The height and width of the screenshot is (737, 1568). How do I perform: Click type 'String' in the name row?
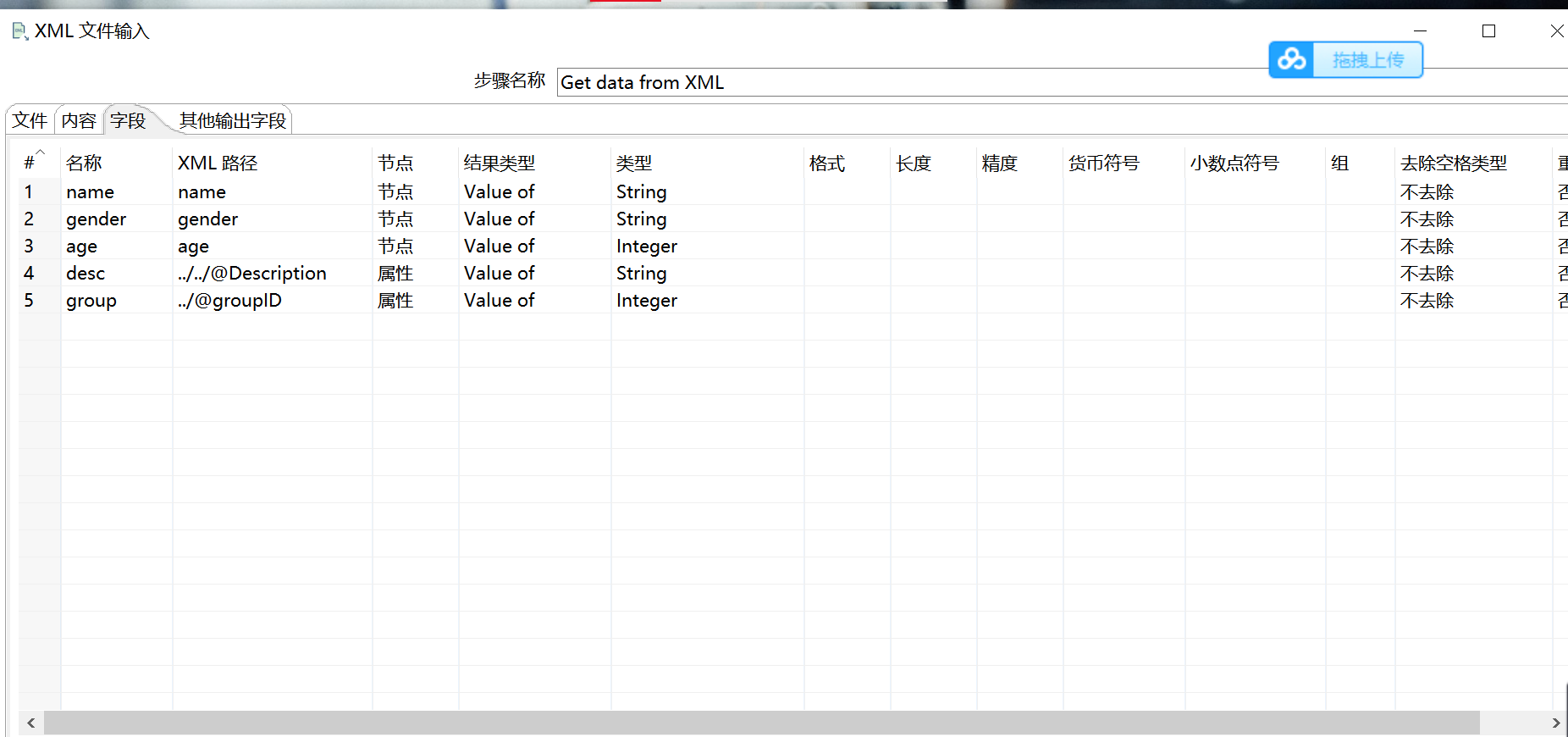coord(642,191)
